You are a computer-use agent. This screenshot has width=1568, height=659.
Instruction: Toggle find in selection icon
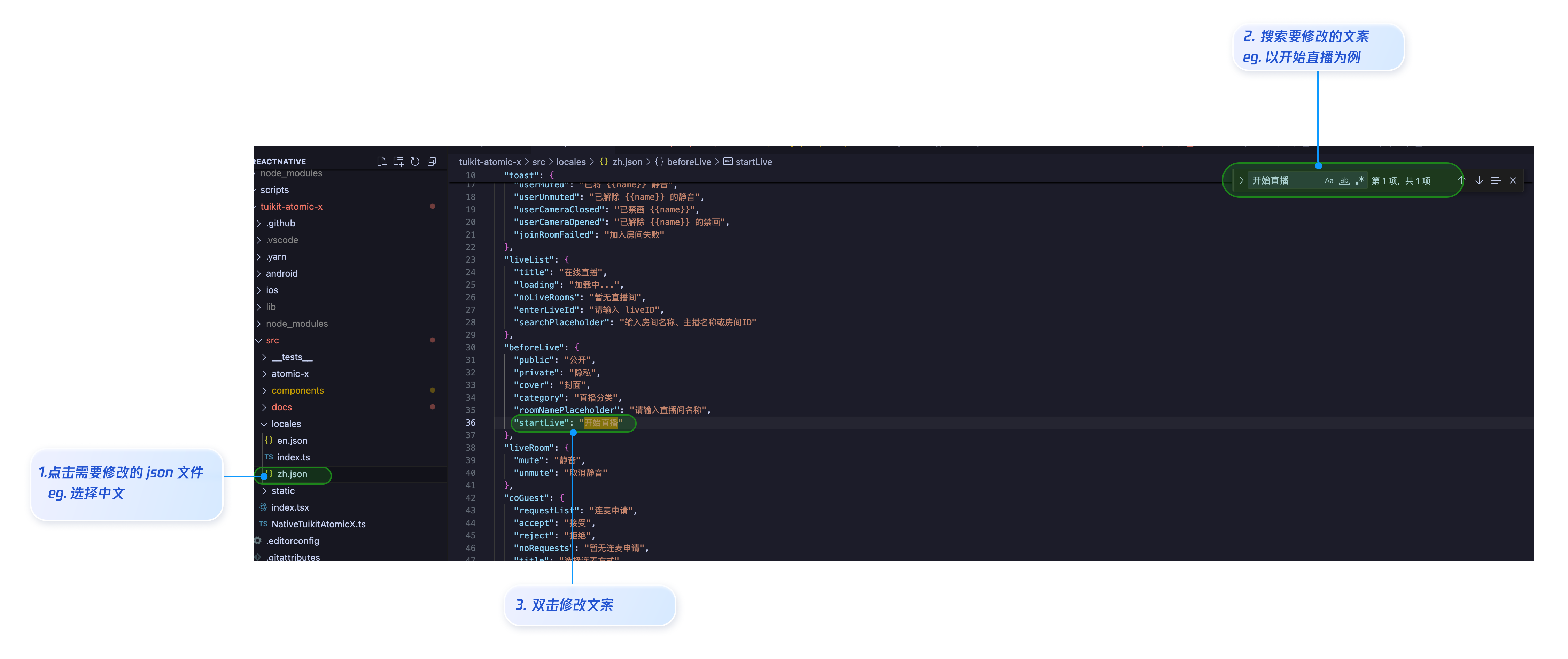coord(1496,180)
